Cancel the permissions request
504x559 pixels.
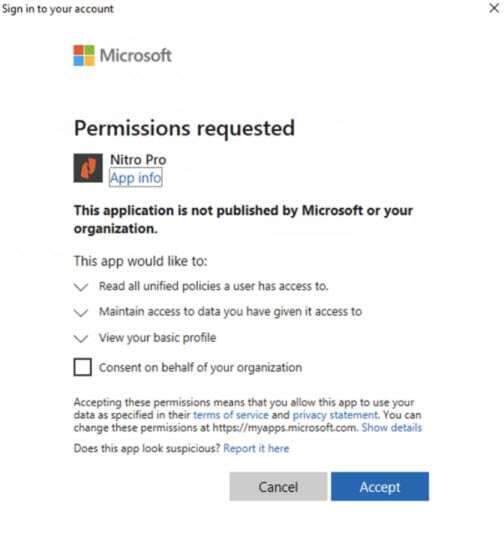pos(278,487)
